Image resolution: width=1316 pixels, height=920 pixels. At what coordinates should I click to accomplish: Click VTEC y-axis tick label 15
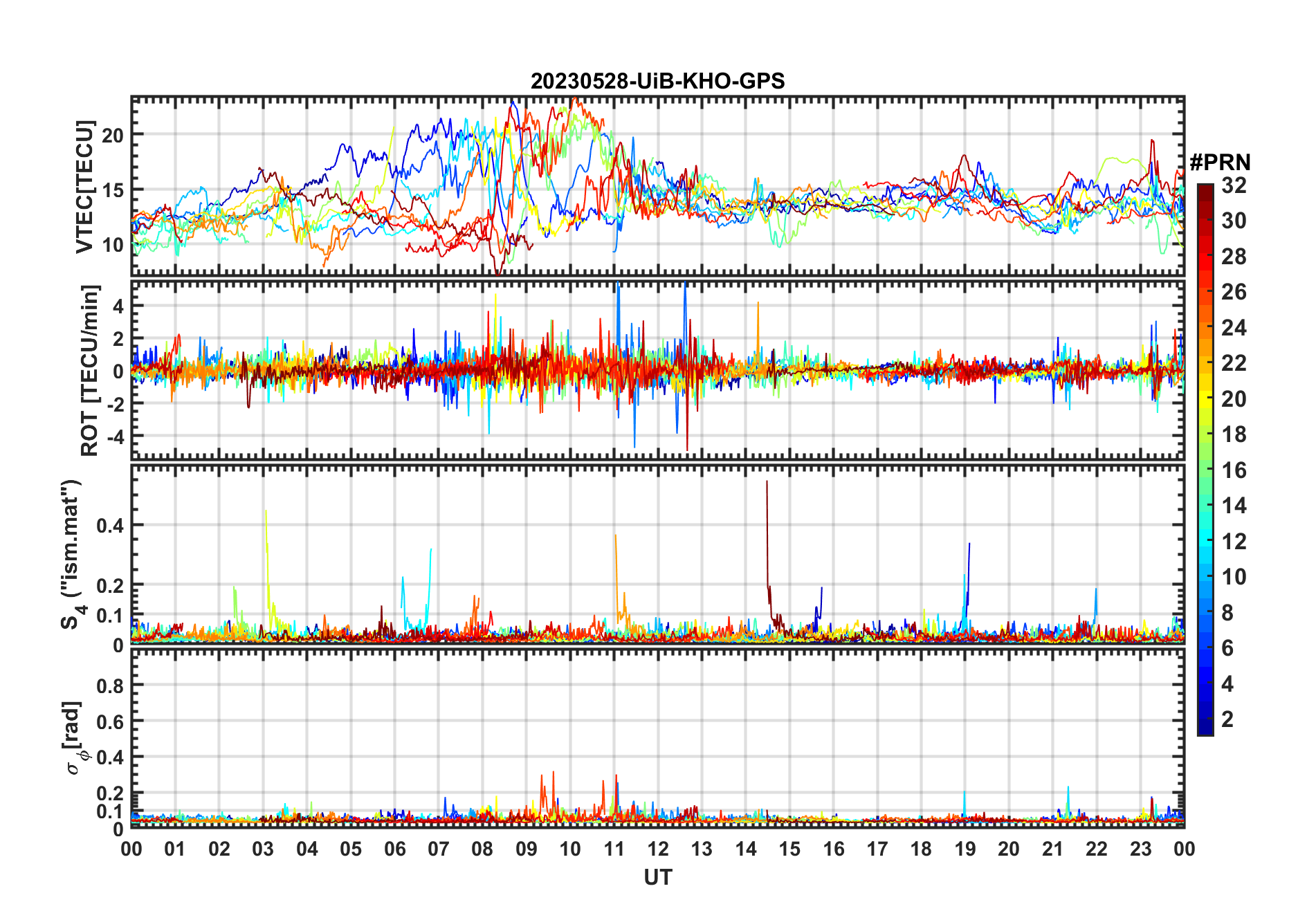tap(113, 190)
